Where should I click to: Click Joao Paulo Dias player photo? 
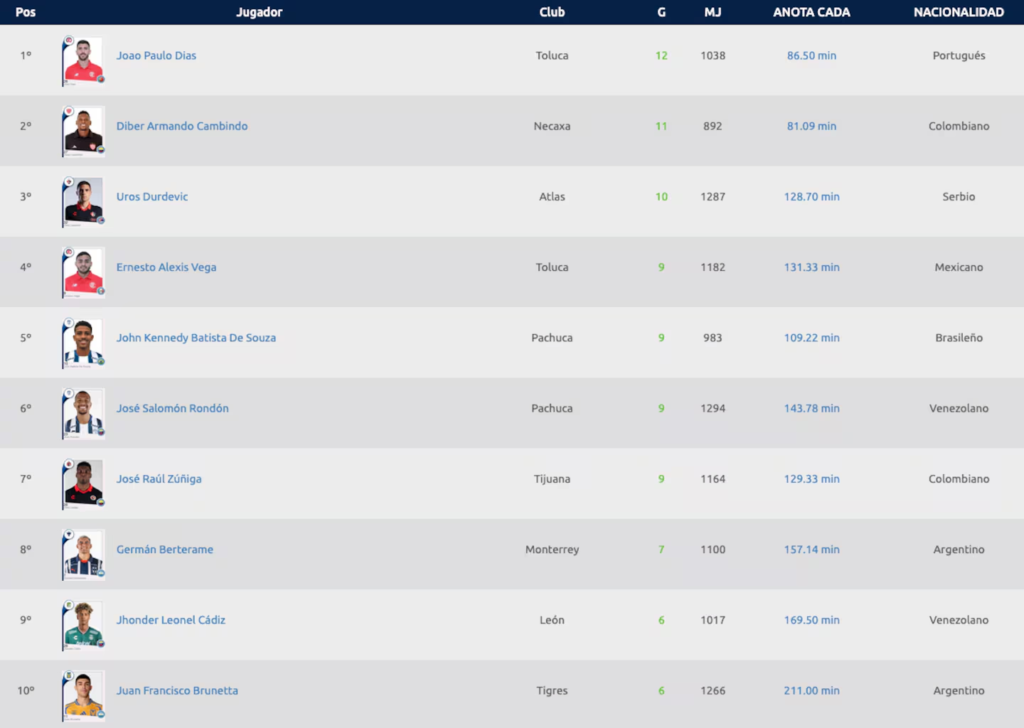tap(84, 60)
